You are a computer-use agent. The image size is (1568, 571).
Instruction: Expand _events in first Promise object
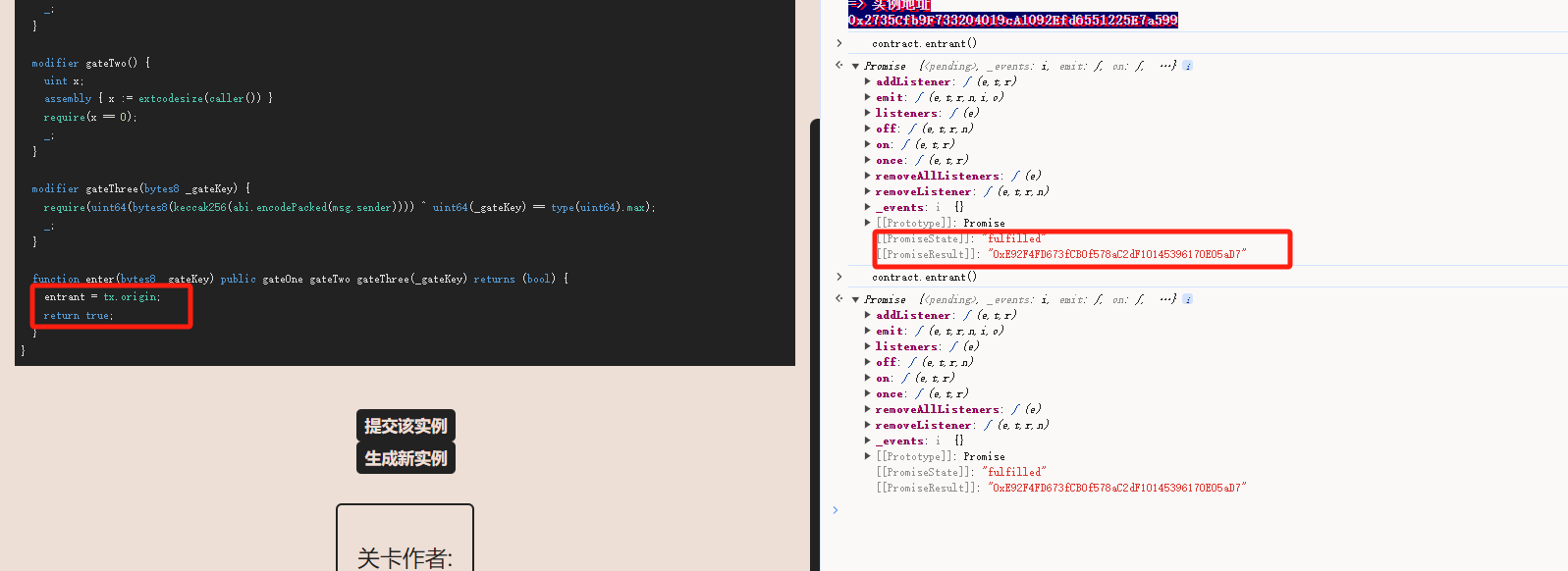point(868,207)
